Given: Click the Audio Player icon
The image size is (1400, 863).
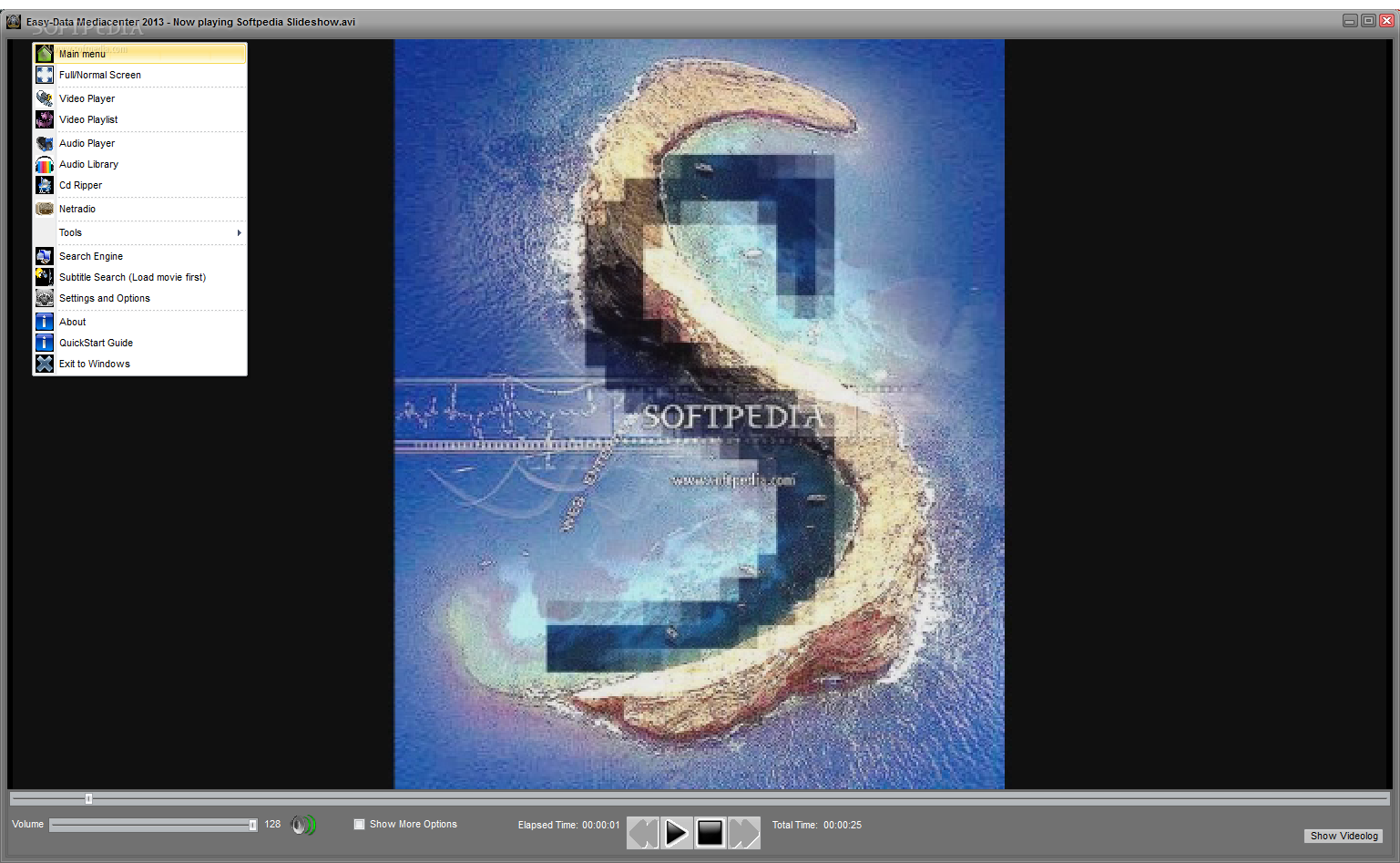Looking at the screenshot, I should 45,143.
